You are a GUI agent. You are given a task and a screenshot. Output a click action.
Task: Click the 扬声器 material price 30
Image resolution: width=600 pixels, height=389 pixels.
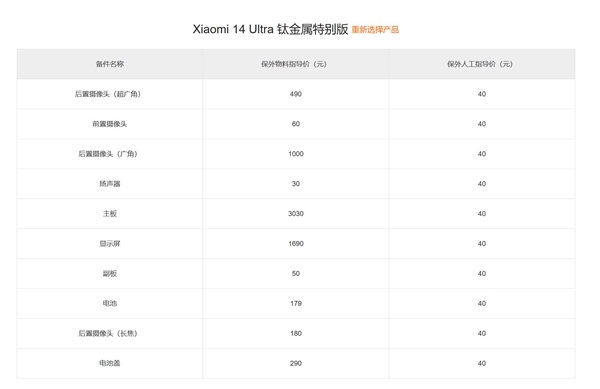[296, 184]
